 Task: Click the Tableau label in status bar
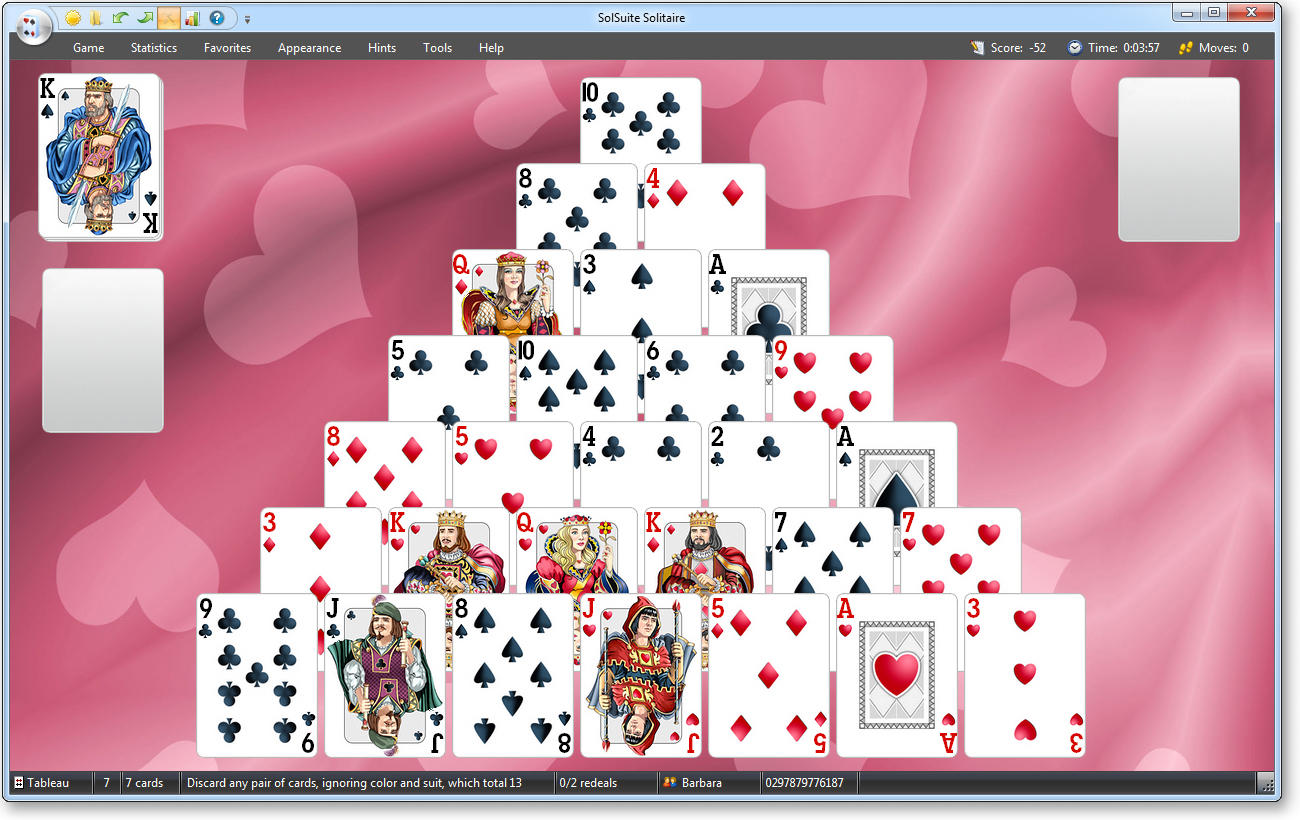coord(48,783)
